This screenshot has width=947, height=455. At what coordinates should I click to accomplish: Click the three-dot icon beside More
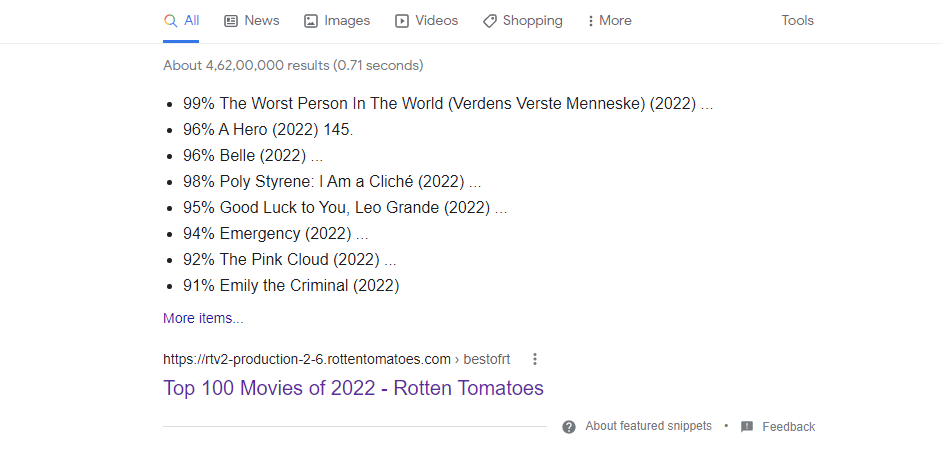[x=590, y=21]
